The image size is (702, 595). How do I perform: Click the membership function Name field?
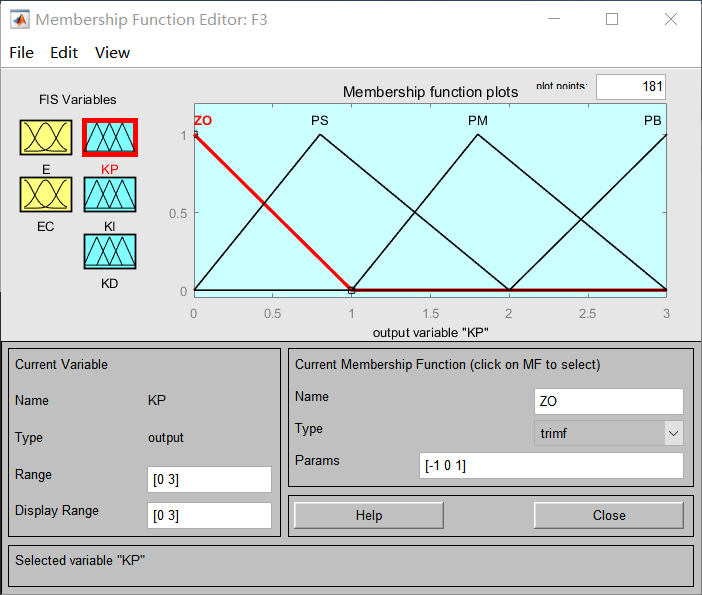609,401
